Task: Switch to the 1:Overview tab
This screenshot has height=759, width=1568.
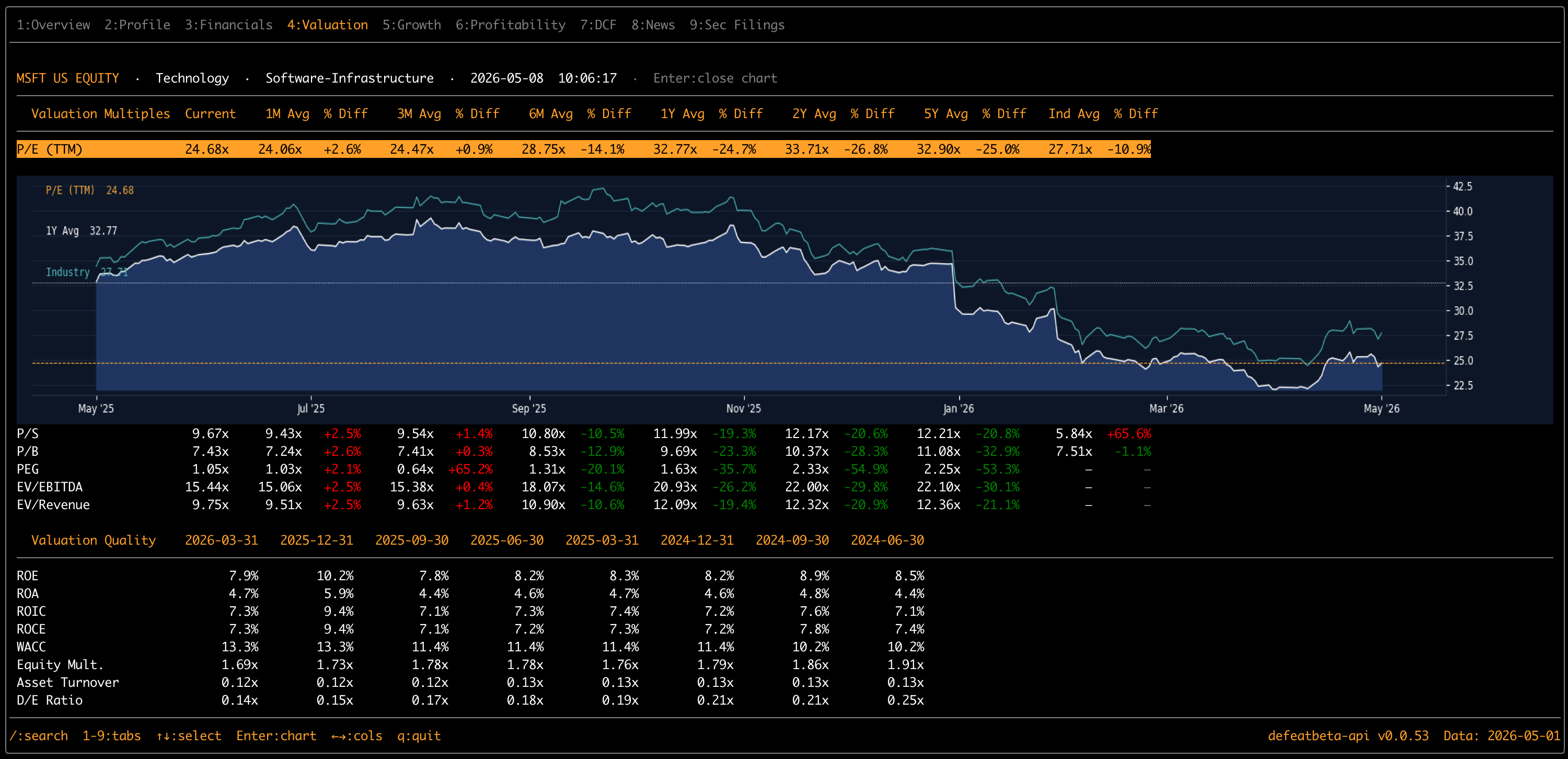Action: [x=53, y=25]
